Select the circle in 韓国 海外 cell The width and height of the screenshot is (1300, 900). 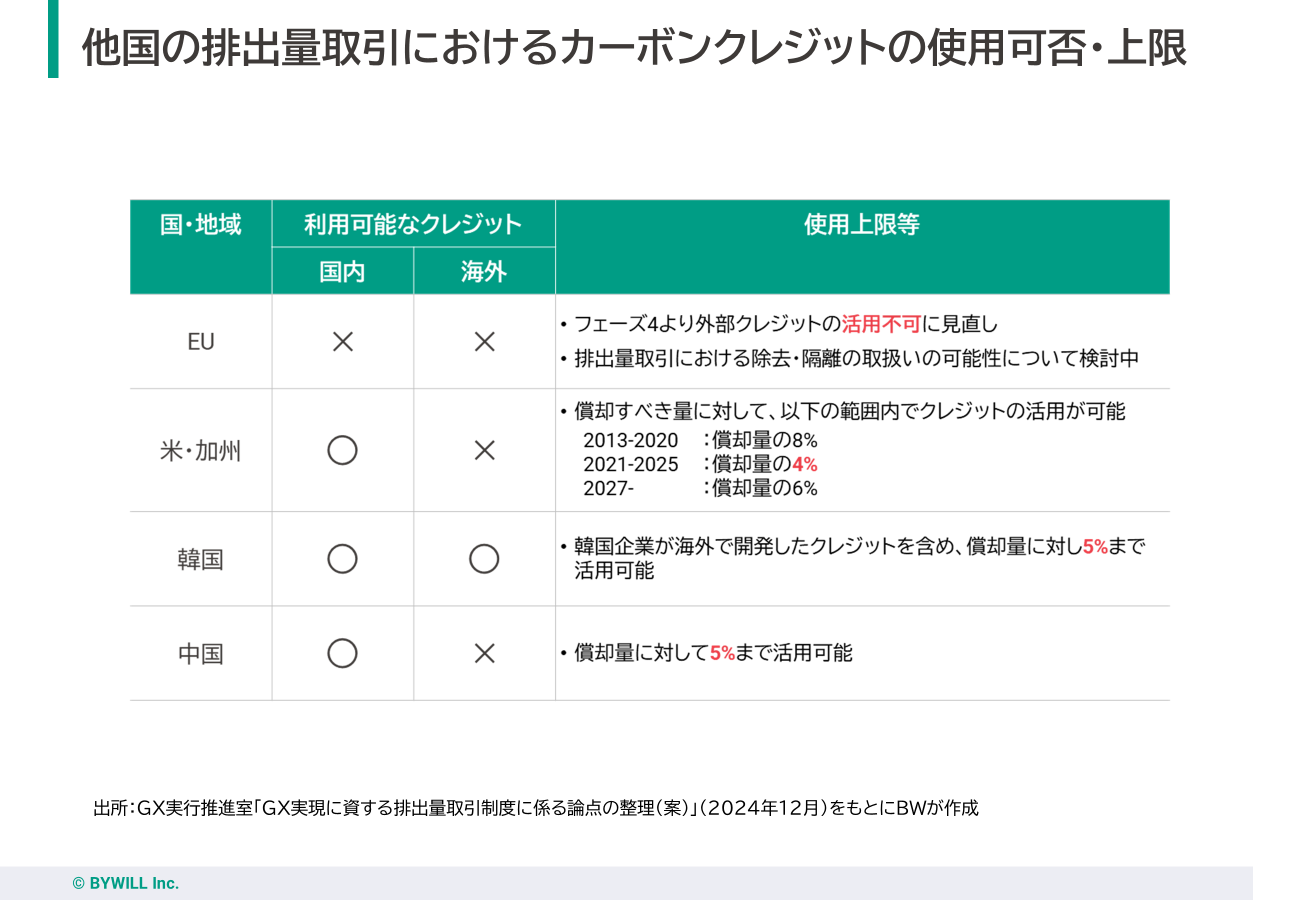pos(484,559)
